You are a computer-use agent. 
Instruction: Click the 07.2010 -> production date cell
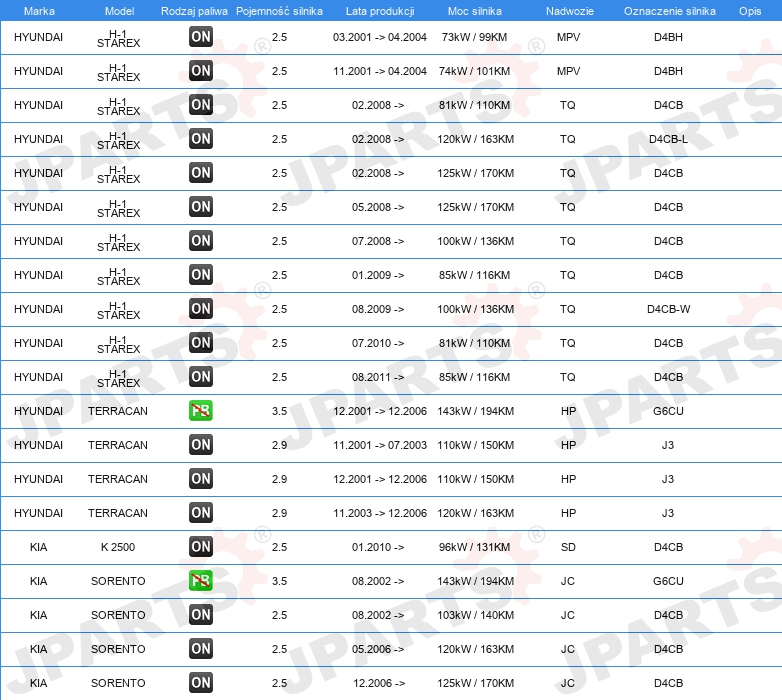click(378, 343)
